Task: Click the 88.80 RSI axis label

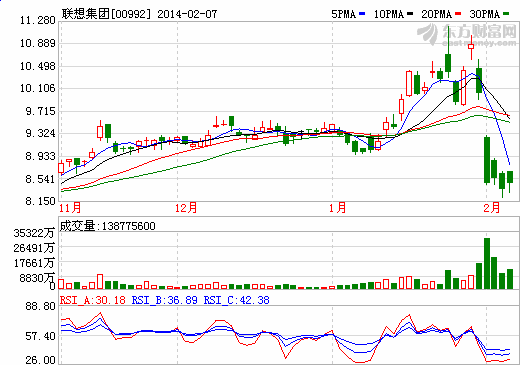Action: coord(40,306)
